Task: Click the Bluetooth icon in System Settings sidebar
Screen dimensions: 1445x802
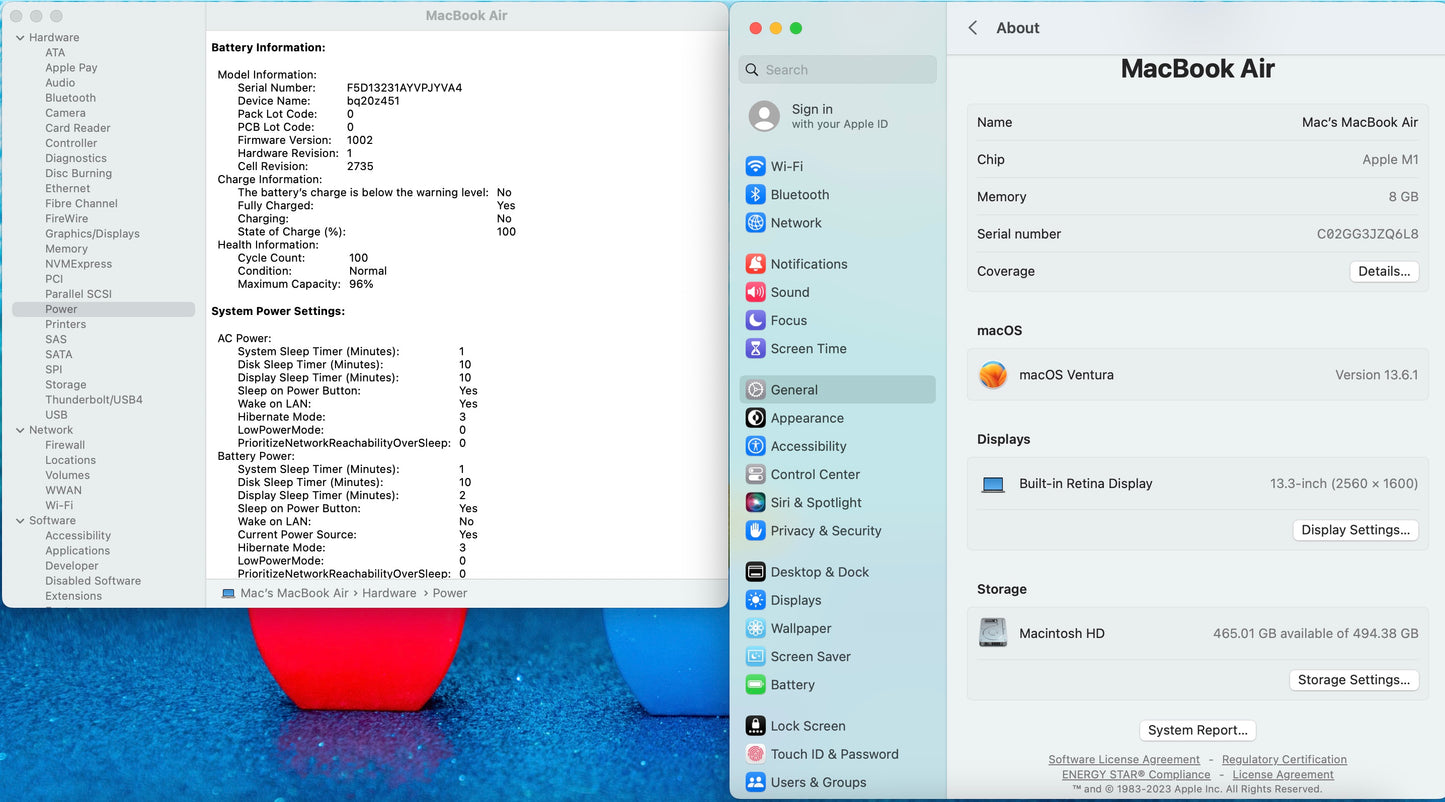Action: point(755,194)
